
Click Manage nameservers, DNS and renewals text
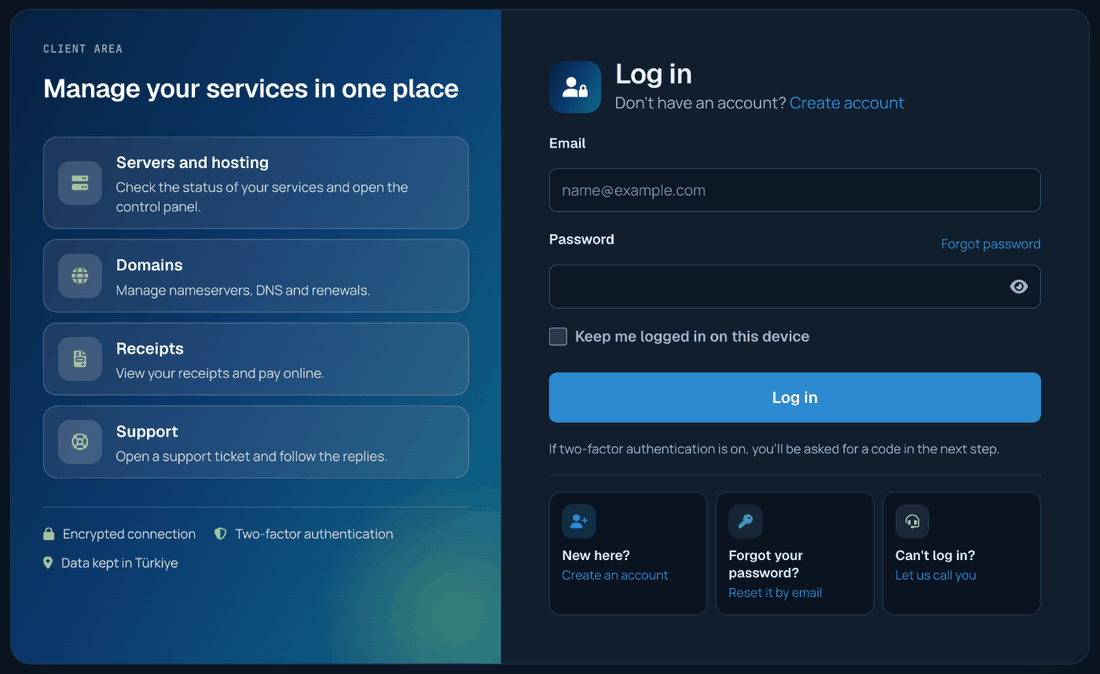pos(243,290)
